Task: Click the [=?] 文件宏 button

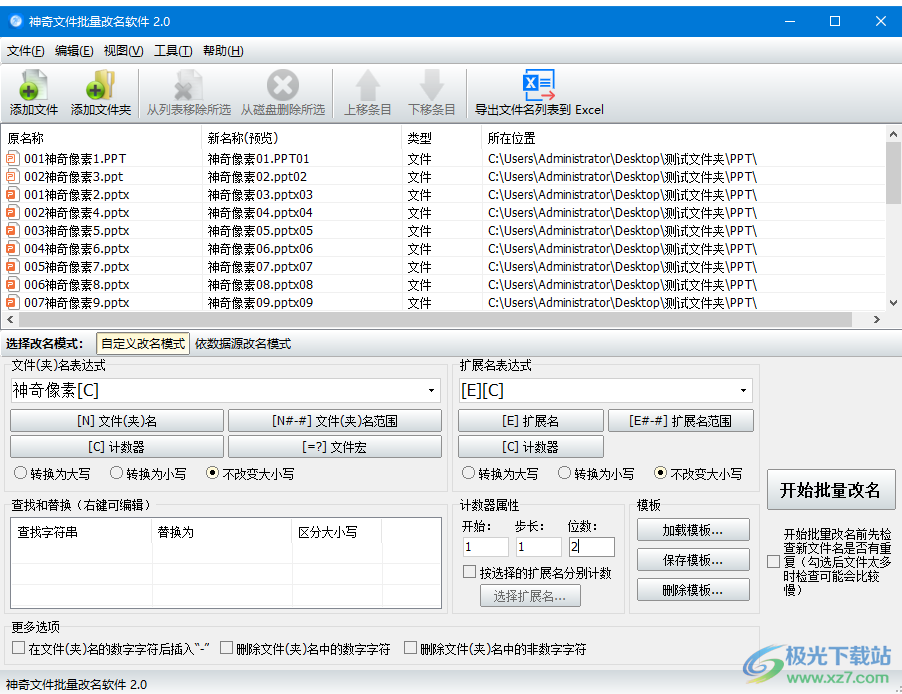Action: (x=335, y=447)
